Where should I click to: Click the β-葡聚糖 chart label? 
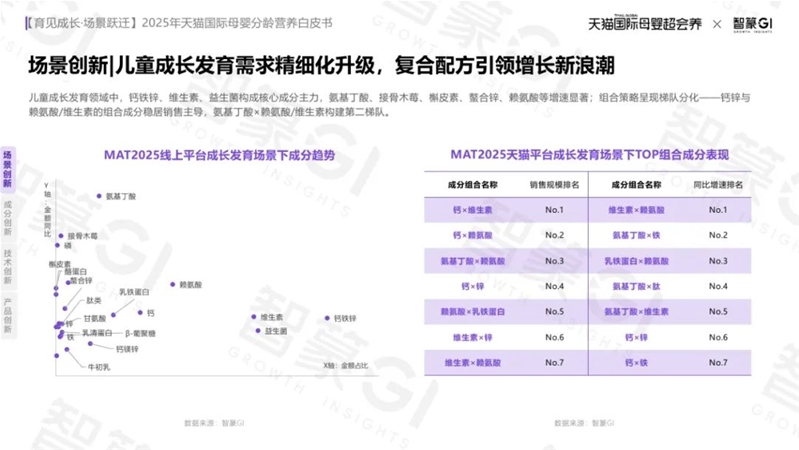click(x=140, y=333)
